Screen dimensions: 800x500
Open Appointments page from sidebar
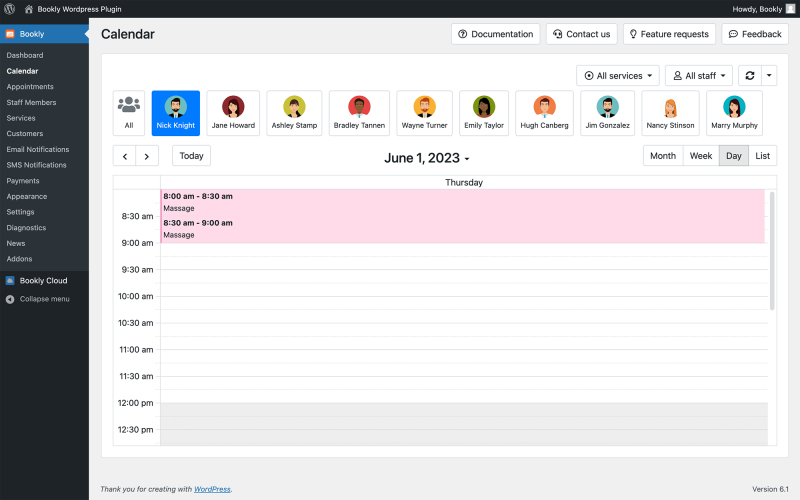tap(30, 87)
